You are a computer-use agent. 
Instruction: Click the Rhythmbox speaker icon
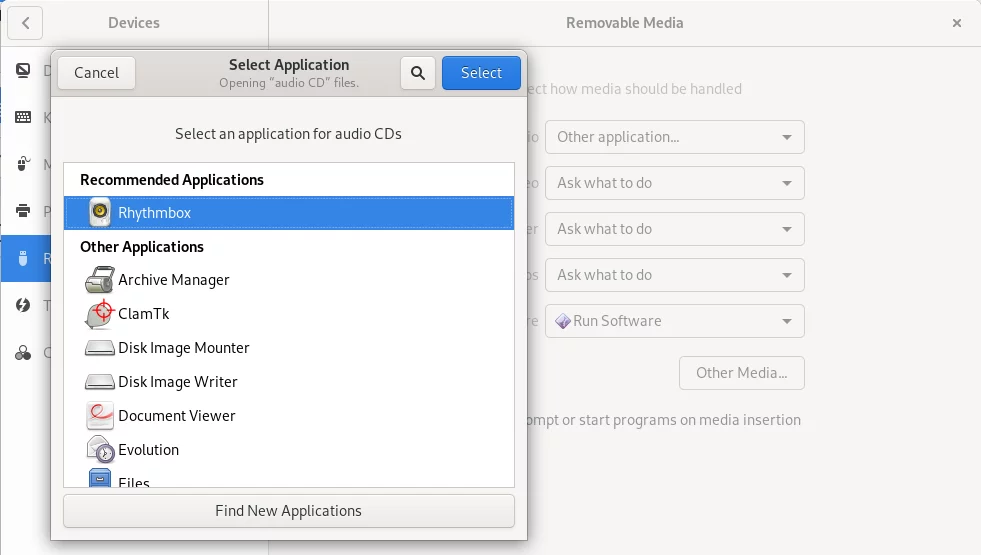point(99,213)
